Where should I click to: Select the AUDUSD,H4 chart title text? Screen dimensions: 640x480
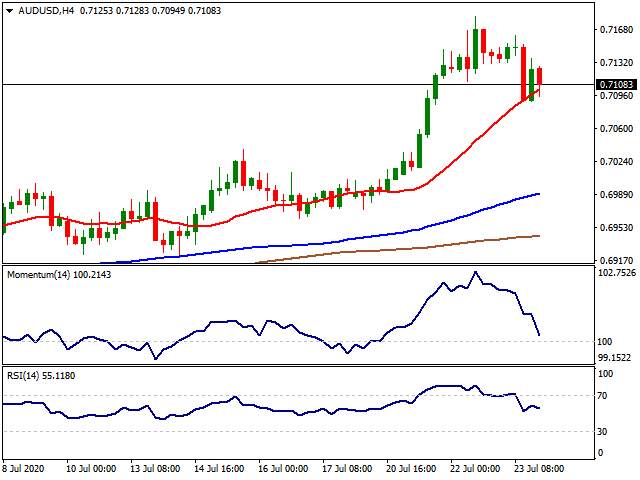pos(46,11)
